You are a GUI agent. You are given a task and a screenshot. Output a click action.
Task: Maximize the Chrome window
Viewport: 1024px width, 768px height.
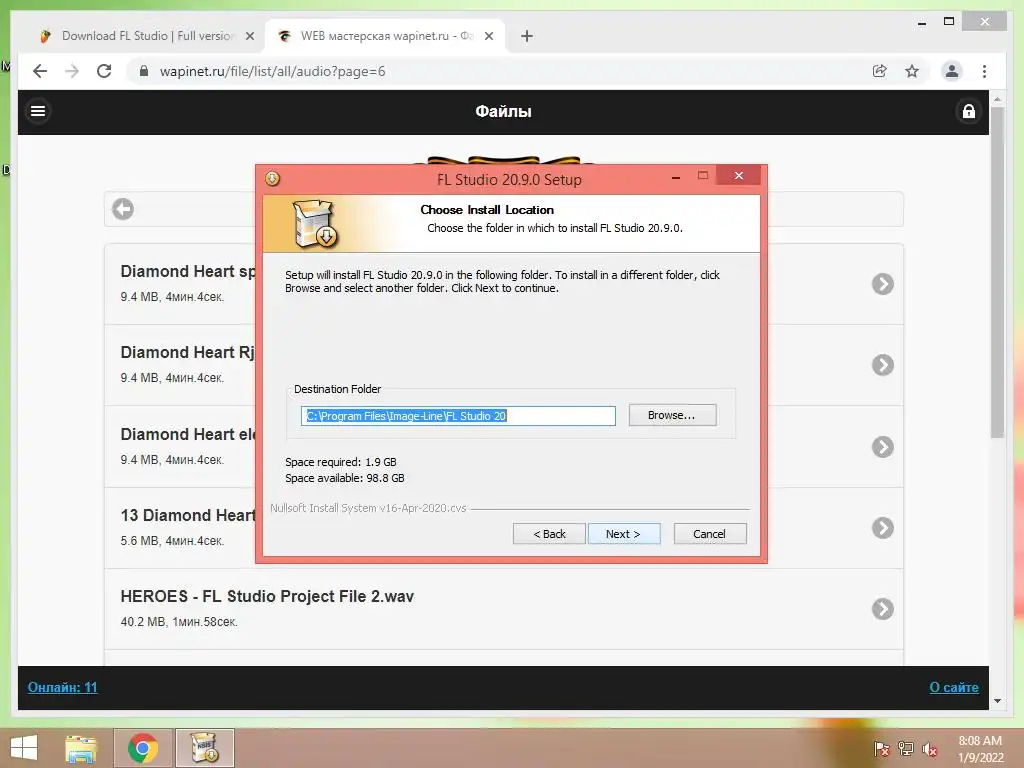click(949, 22)
